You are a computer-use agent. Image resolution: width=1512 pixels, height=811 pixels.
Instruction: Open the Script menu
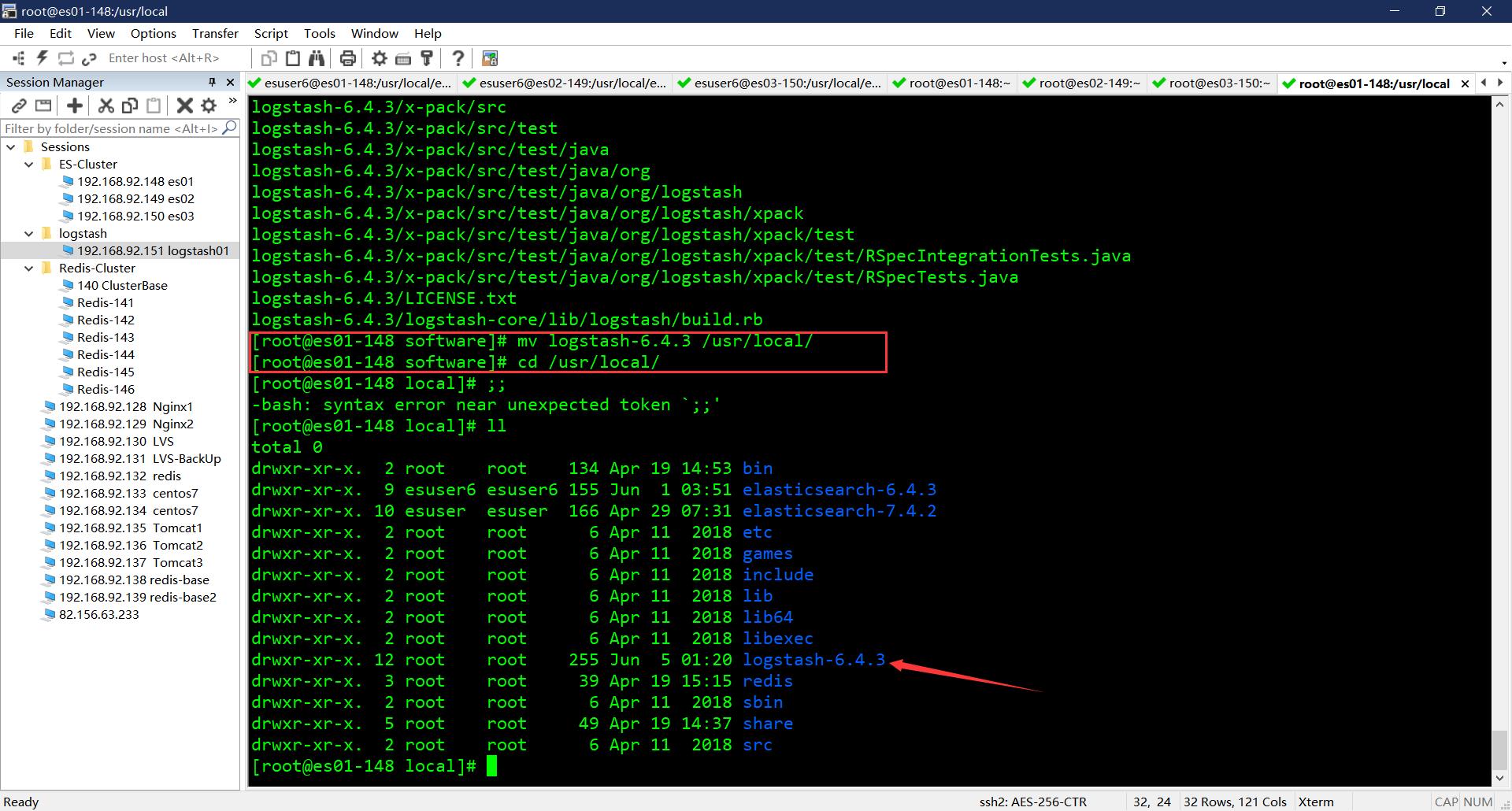(x=271, y=33)
